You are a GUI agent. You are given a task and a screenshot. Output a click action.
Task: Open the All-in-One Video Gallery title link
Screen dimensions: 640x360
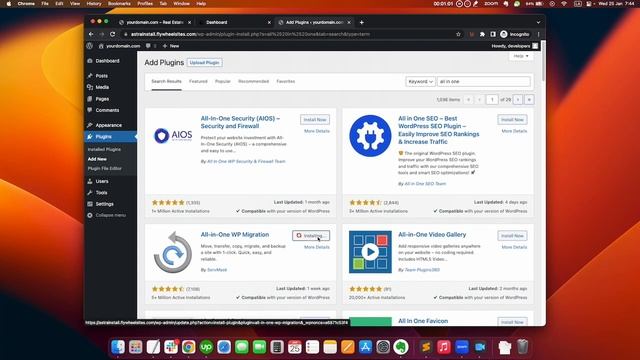(x=432, y=235)
